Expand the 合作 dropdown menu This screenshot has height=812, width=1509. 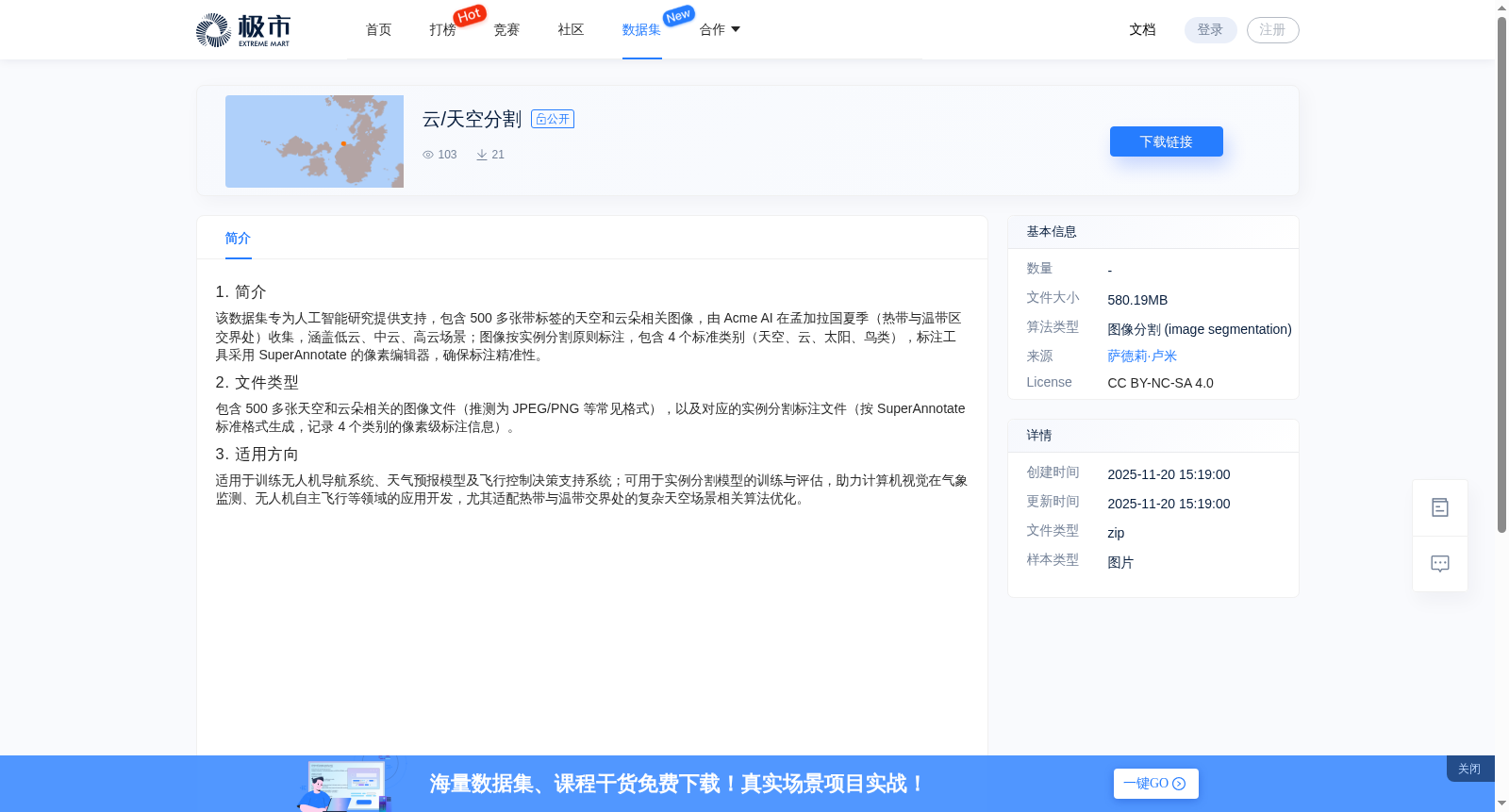coord(720,30)
